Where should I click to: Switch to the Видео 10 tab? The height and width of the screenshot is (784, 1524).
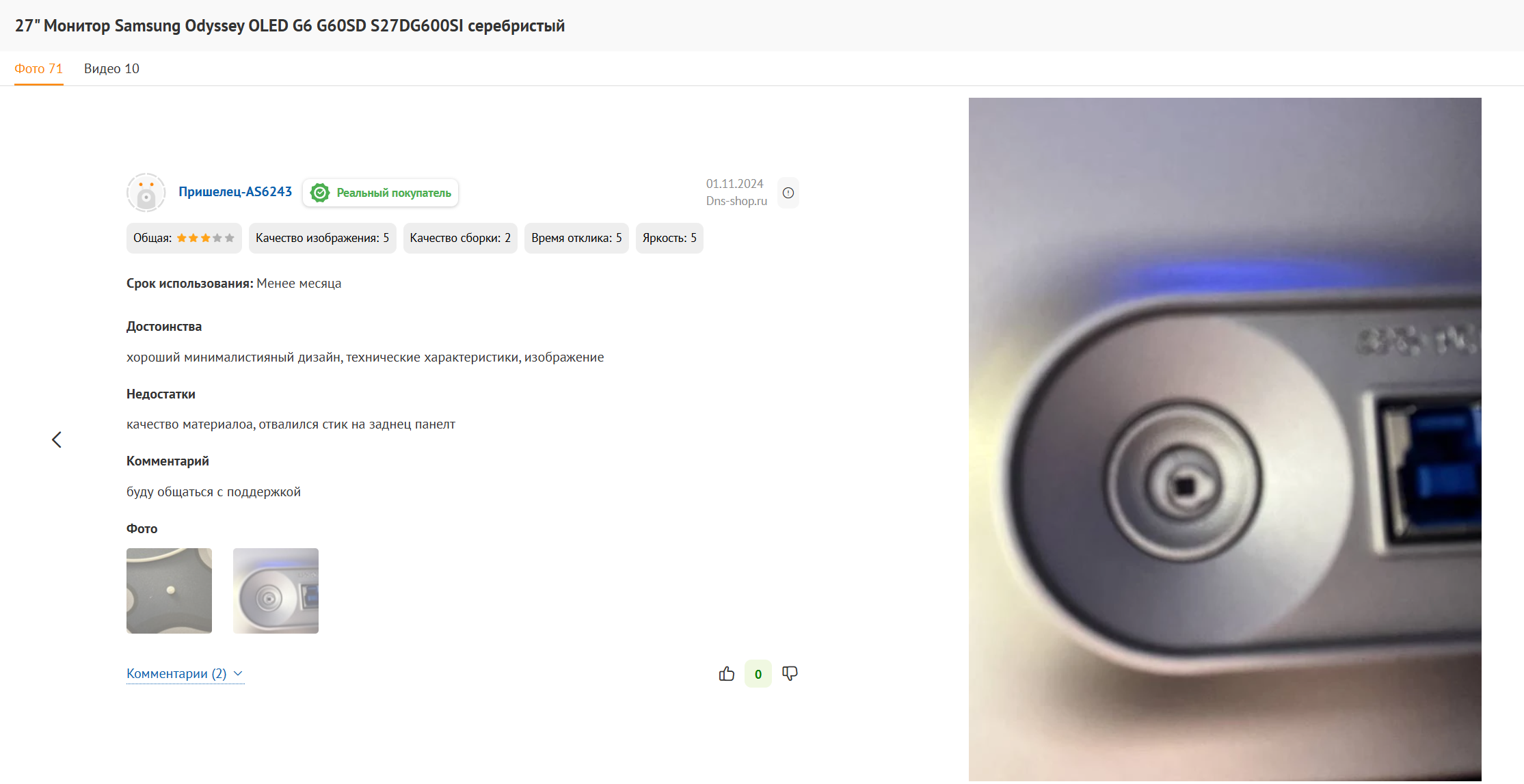coord(111,68)
